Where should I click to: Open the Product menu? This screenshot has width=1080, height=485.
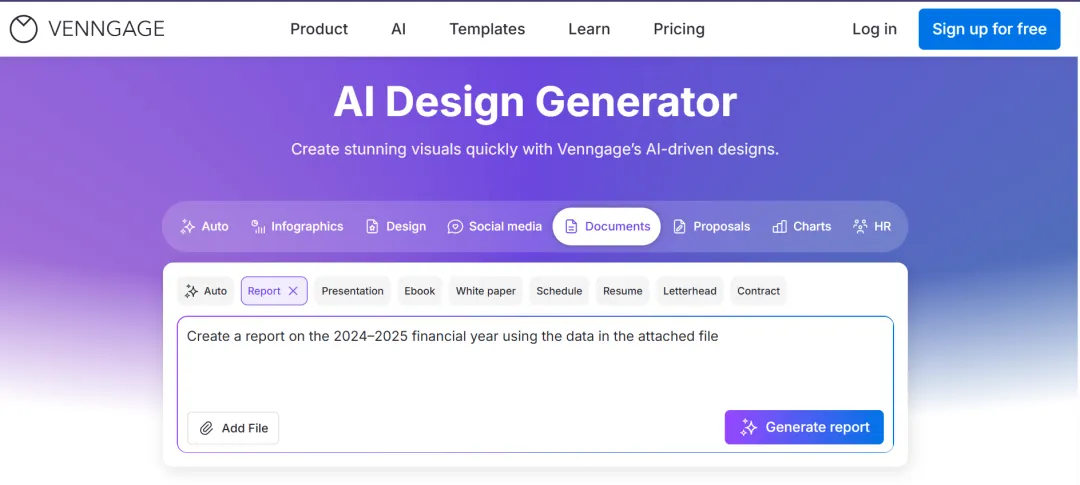click(x=319, y=29)
